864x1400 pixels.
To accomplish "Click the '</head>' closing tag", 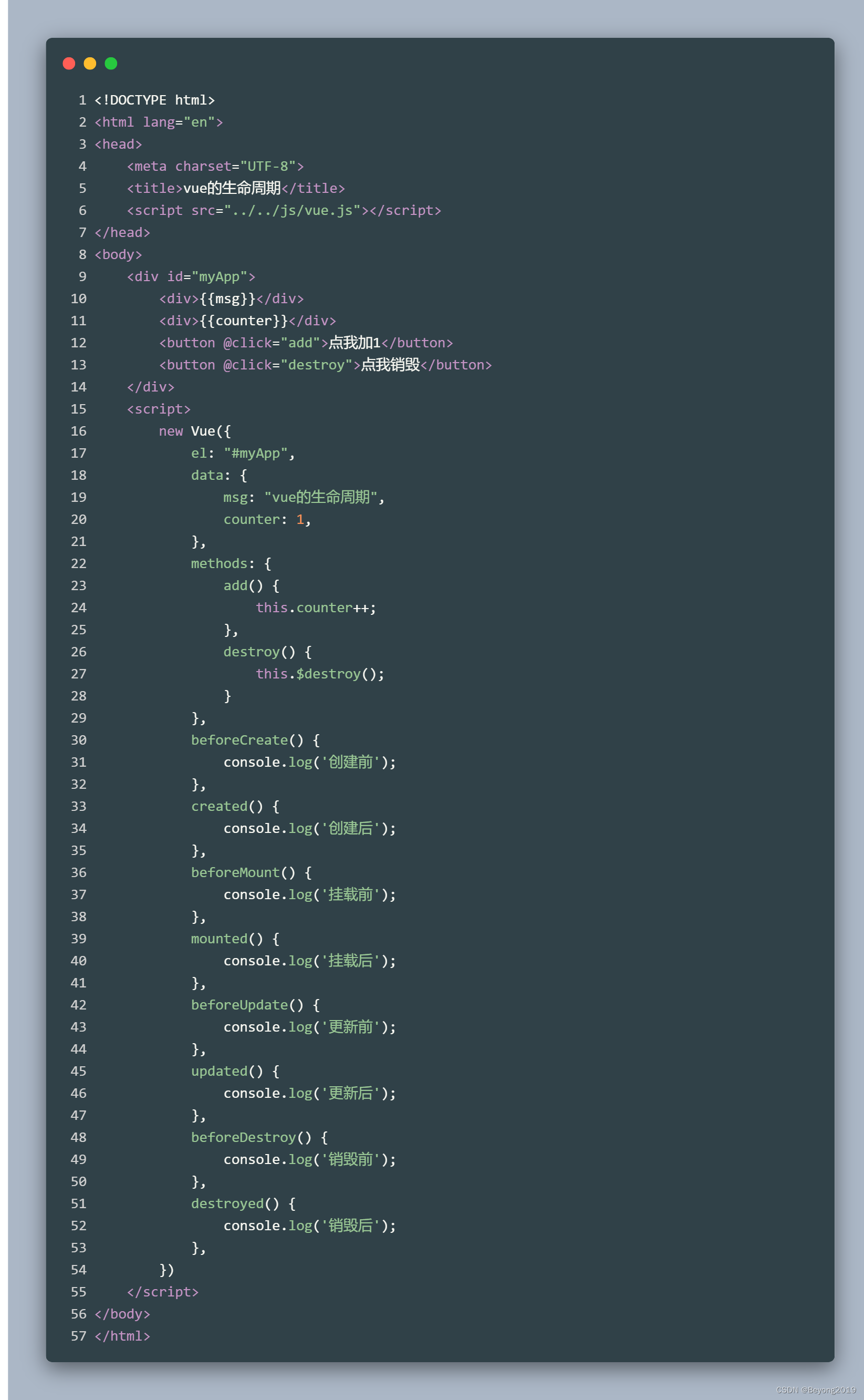I will [x=122, y=233].
